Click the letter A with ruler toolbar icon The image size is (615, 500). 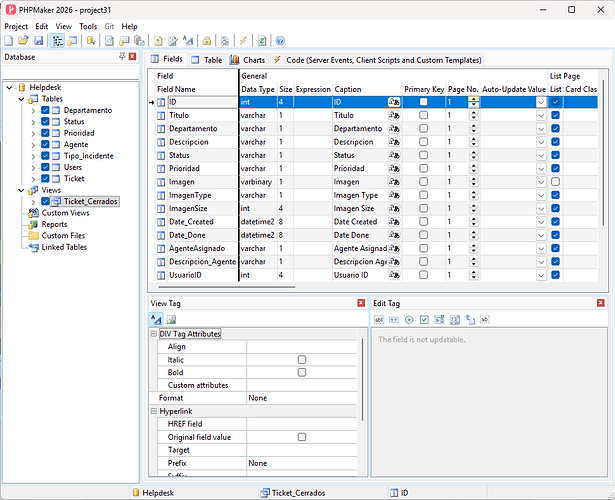188,40
